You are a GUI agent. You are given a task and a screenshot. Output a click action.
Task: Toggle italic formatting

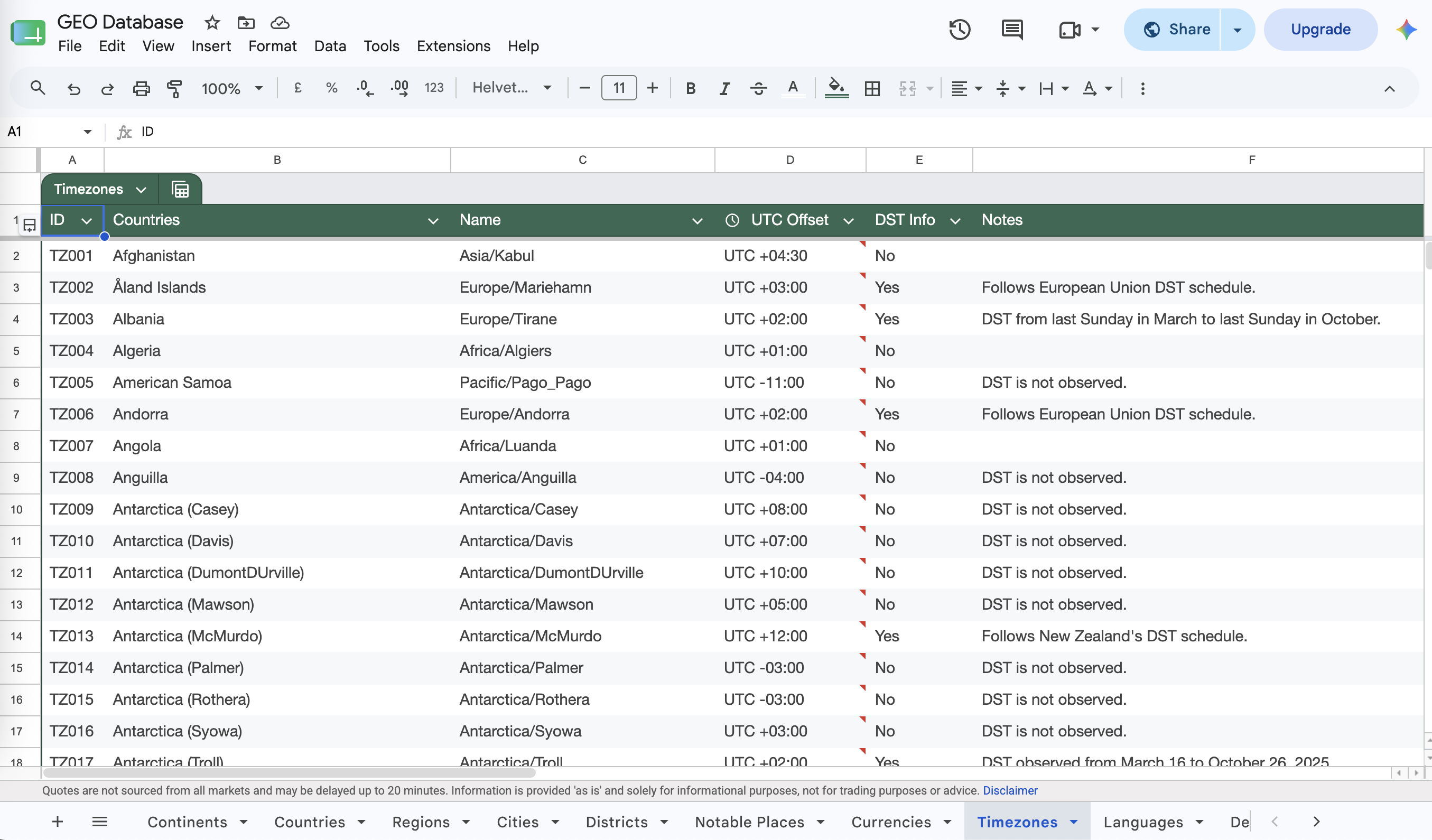(724, 89)
